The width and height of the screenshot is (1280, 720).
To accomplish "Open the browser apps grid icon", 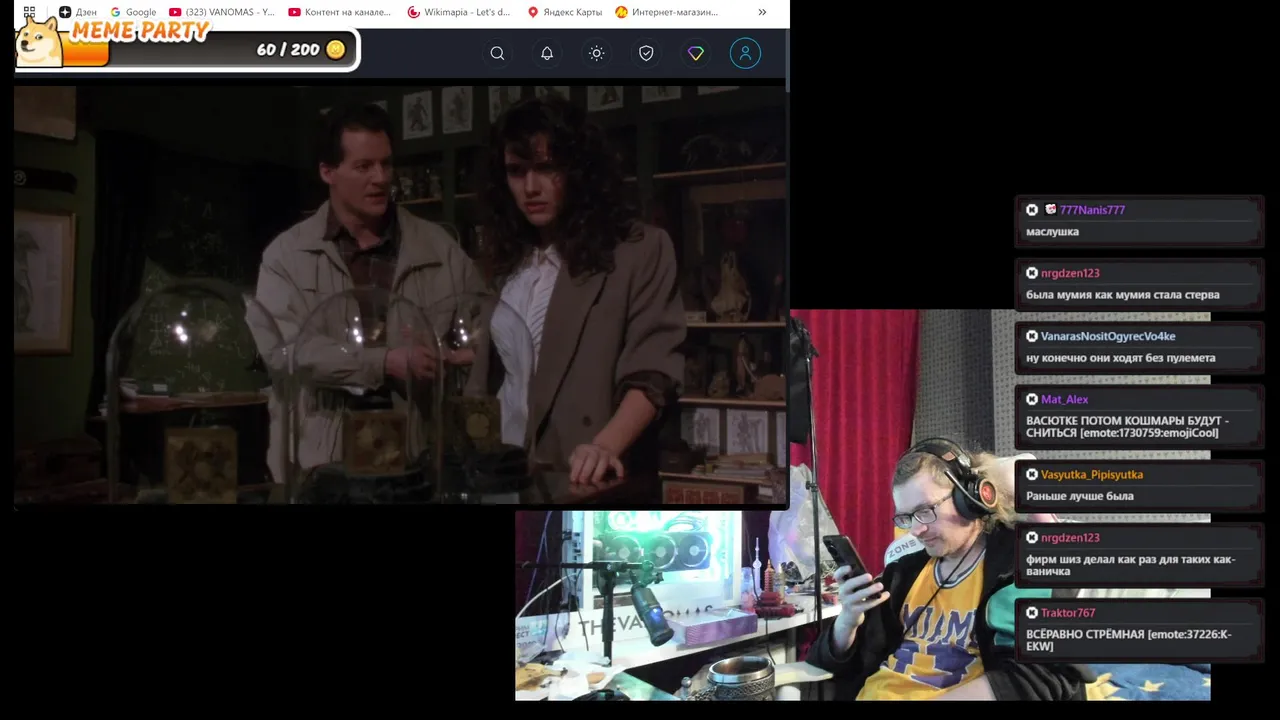I will [29, 12].
